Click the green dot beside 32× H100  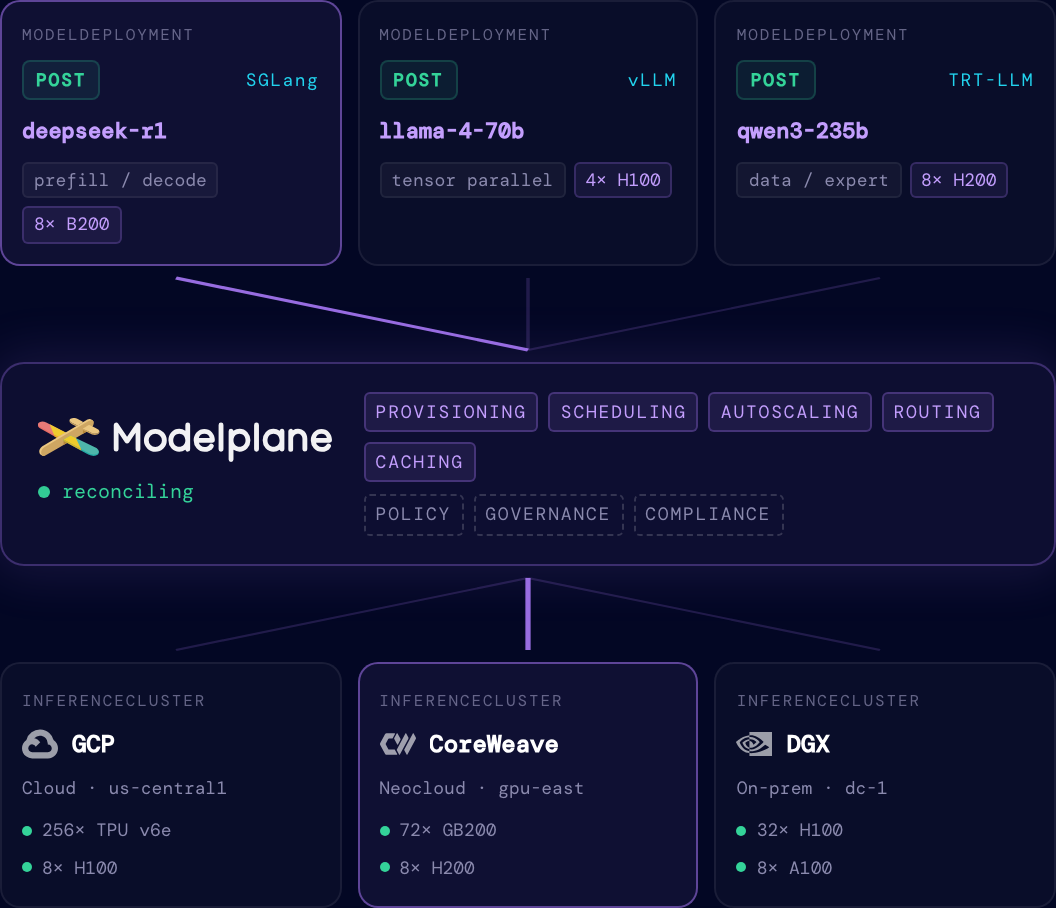coord(741,831)
